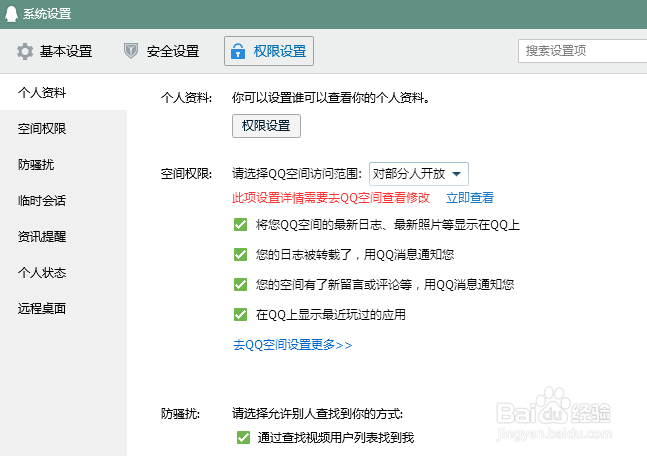This screenshot has height=456, width=647.
Task: Toggle 您的日志被转载了 notification checkbox
Action: (241, 255)
